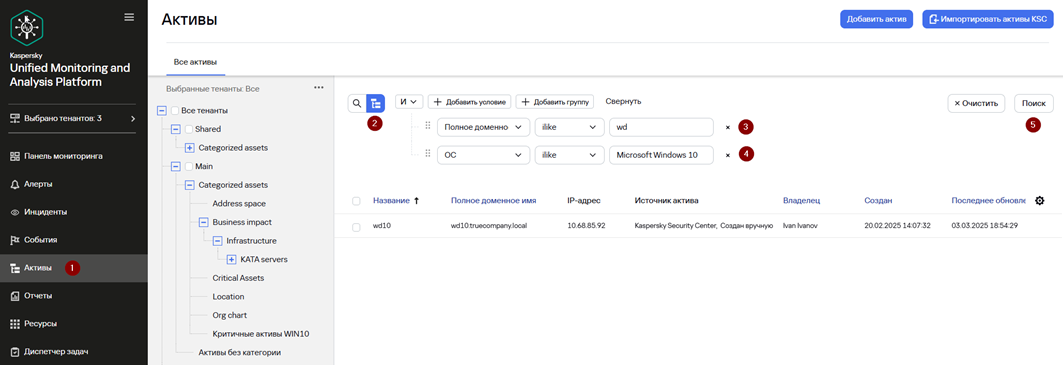
Task: Click Добавить условие button
Action: (469, 102)
